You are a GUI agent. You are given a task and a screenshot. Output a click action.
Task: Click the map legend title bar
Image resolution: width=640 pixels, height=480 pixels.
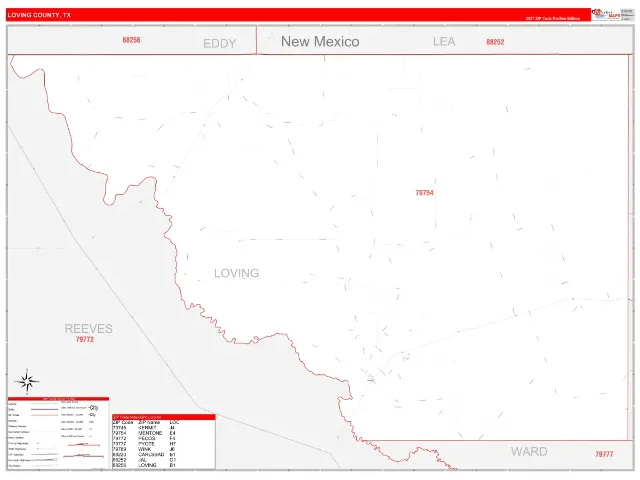(x=58, y=398)
